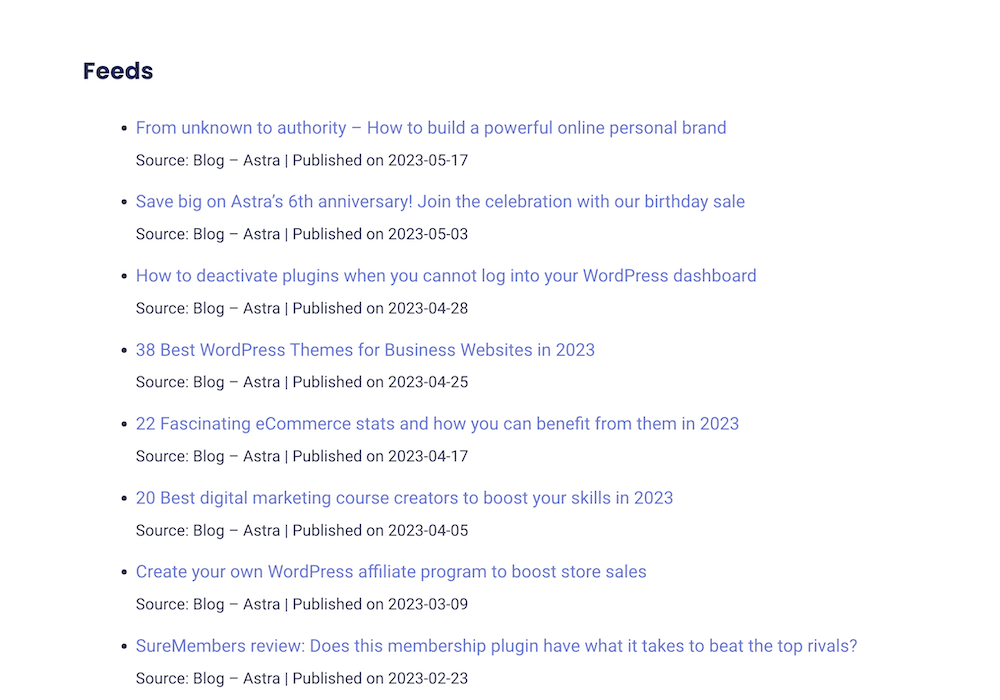
Task: Follow '20 Best digital marketing course creators' link
Action: (x=404, y=498)
